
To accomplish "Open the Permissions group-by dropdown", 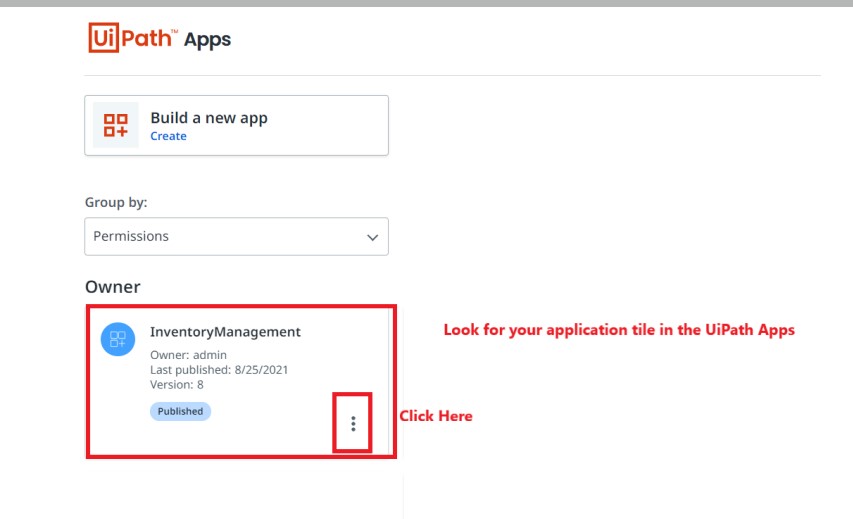I will tap(236, 236).
